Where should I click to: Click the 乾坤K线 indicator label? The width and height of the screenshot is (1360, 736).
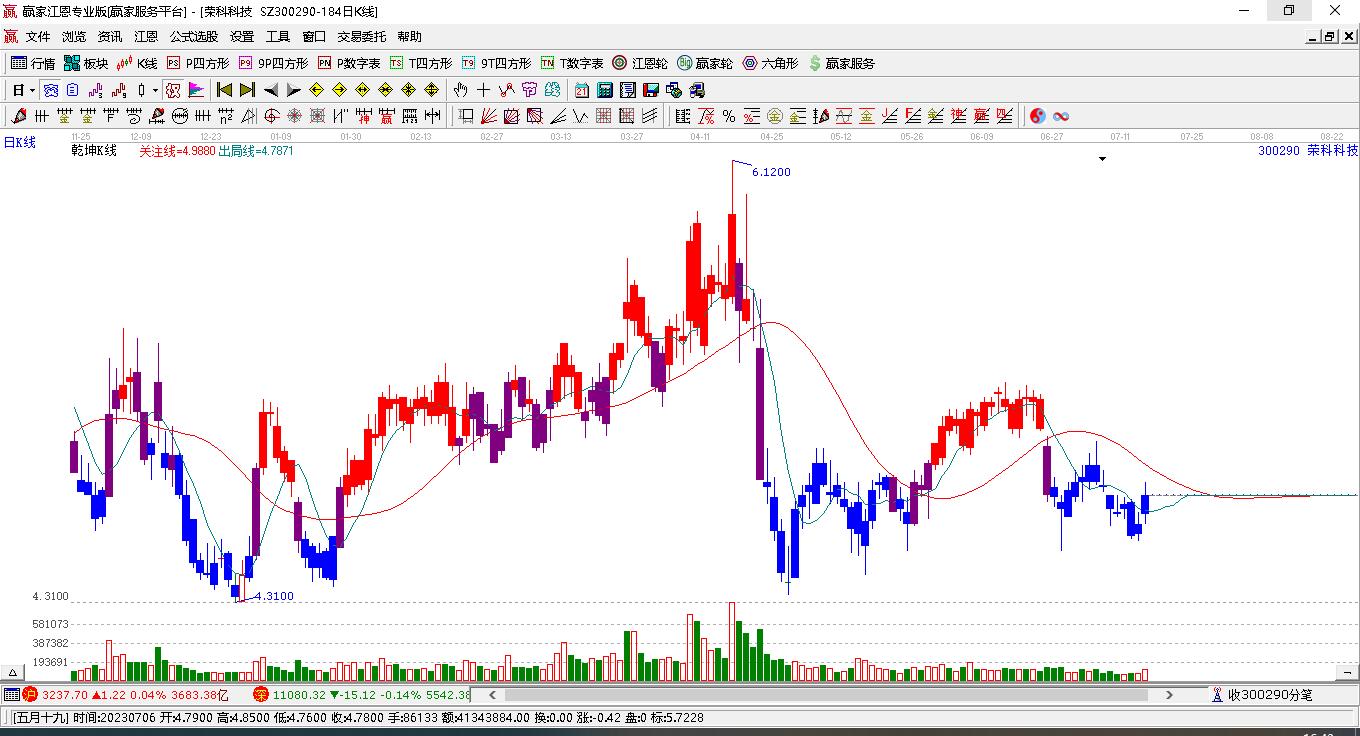coord(94,151)
